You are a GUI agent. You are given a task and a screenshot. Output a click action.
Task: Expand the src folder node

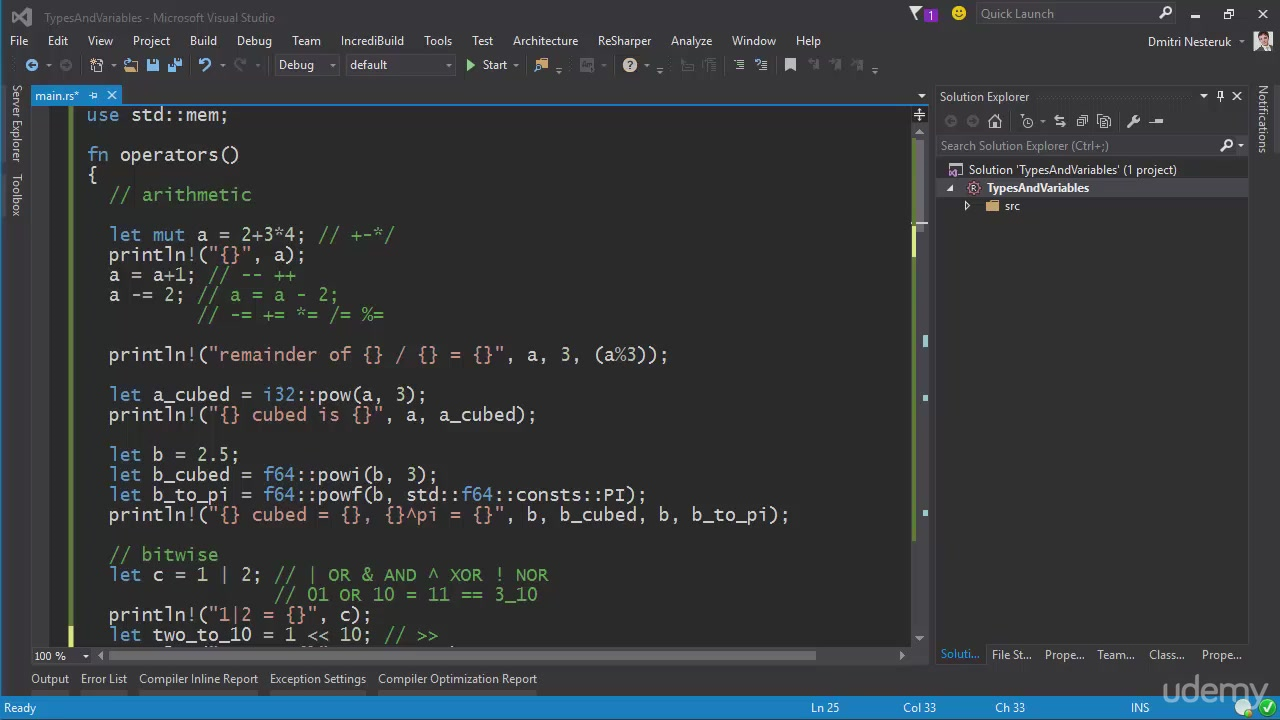point(967,206)
